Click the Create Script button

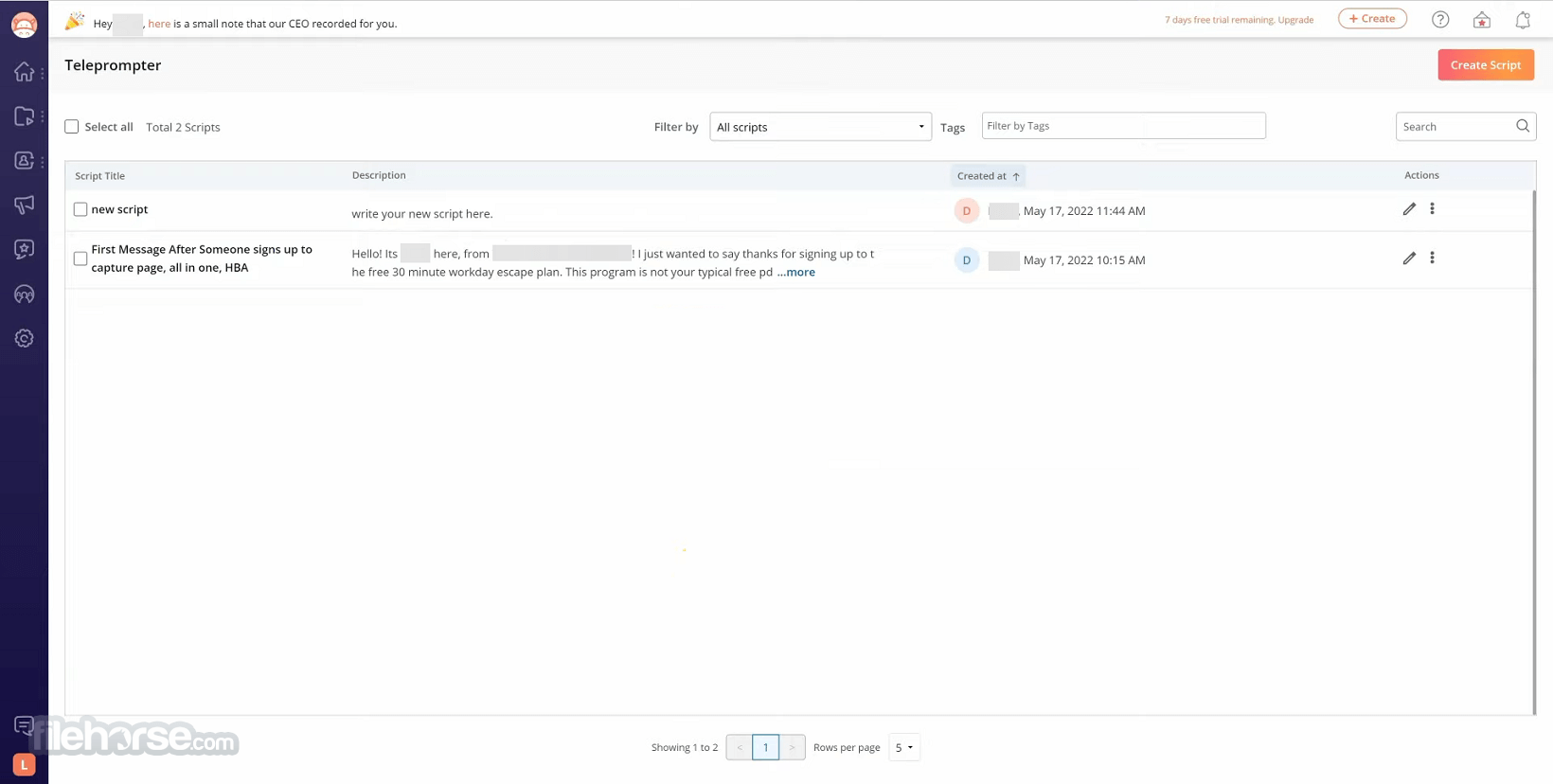coord(1486,64)
